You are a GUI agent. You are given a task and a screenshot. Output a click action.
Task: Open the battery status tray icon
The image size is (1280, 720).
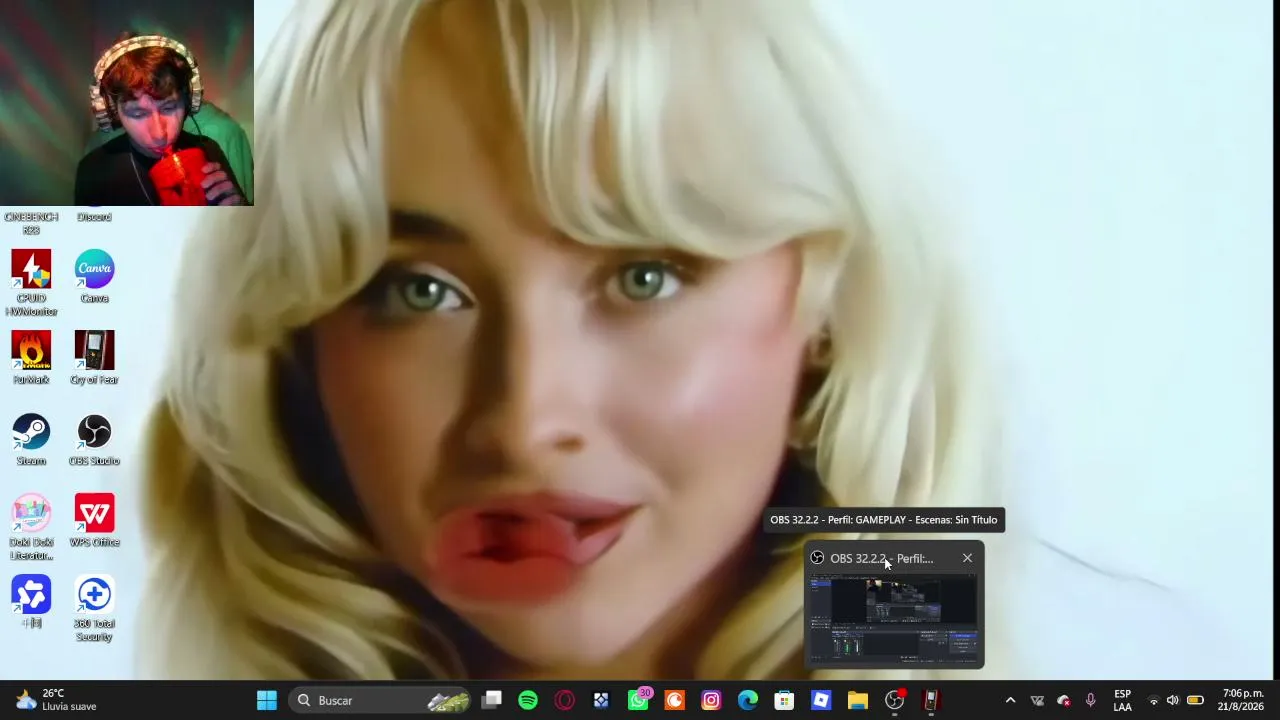[1195, 700]
